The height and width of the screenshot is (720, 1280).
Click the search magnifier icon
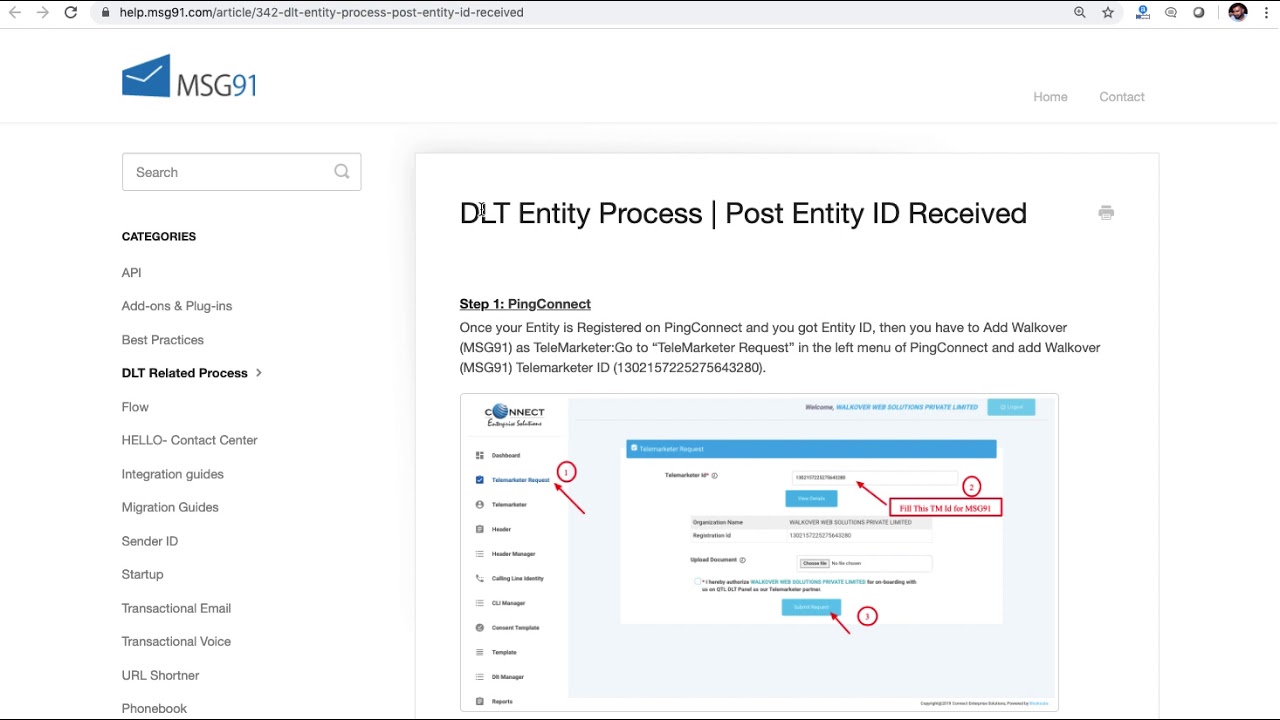coord(342,171)
